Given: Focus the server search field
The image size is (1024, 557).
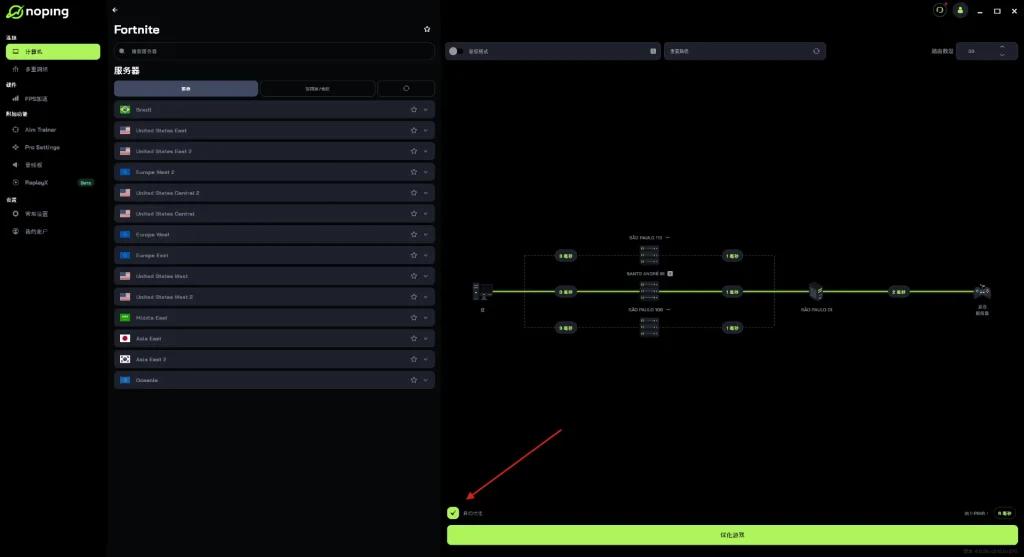Looking at the screenshot, I should point(274,51).
